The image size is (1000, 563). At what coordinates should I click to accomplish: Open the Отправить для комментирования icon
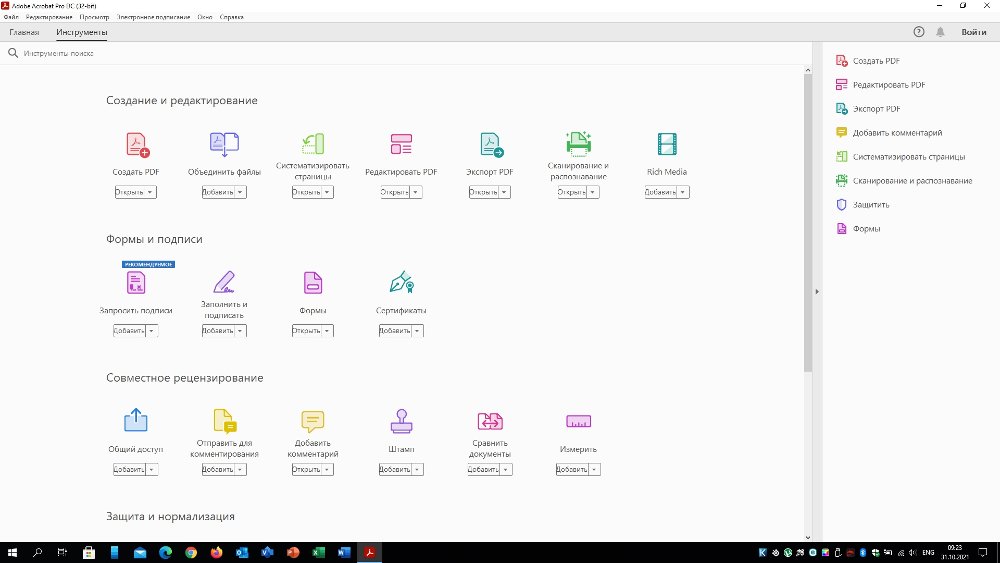point(224,421)
